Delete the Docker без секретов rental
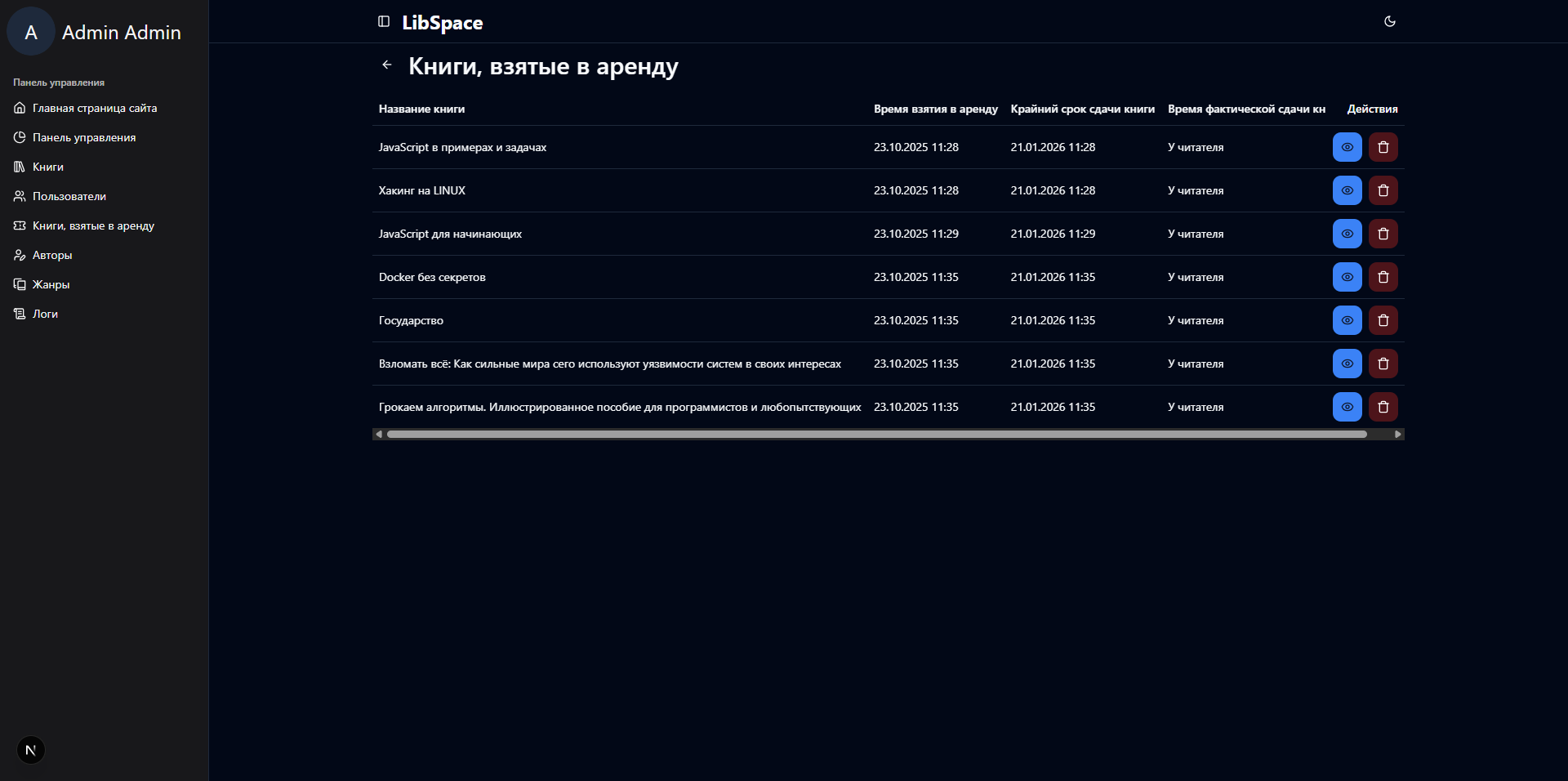This screenshot has height=781, width=1568. (x=1383, y=278)
